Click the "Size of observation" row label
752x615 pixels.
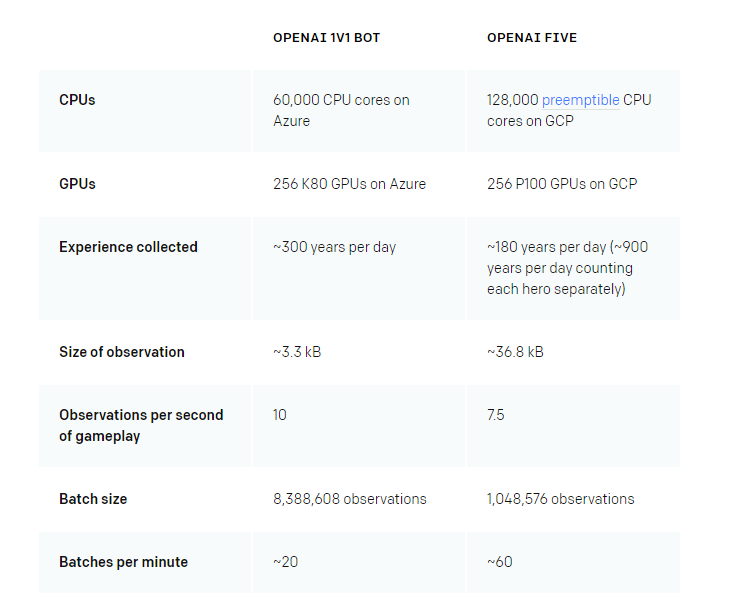coord(121,352)
